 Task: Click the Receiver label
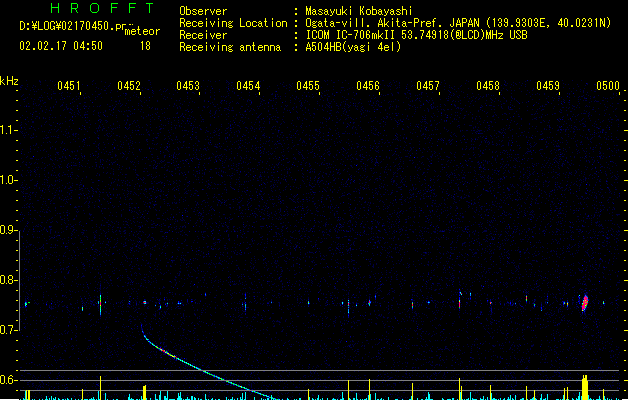pyautogui.click(x=203, y=35)
